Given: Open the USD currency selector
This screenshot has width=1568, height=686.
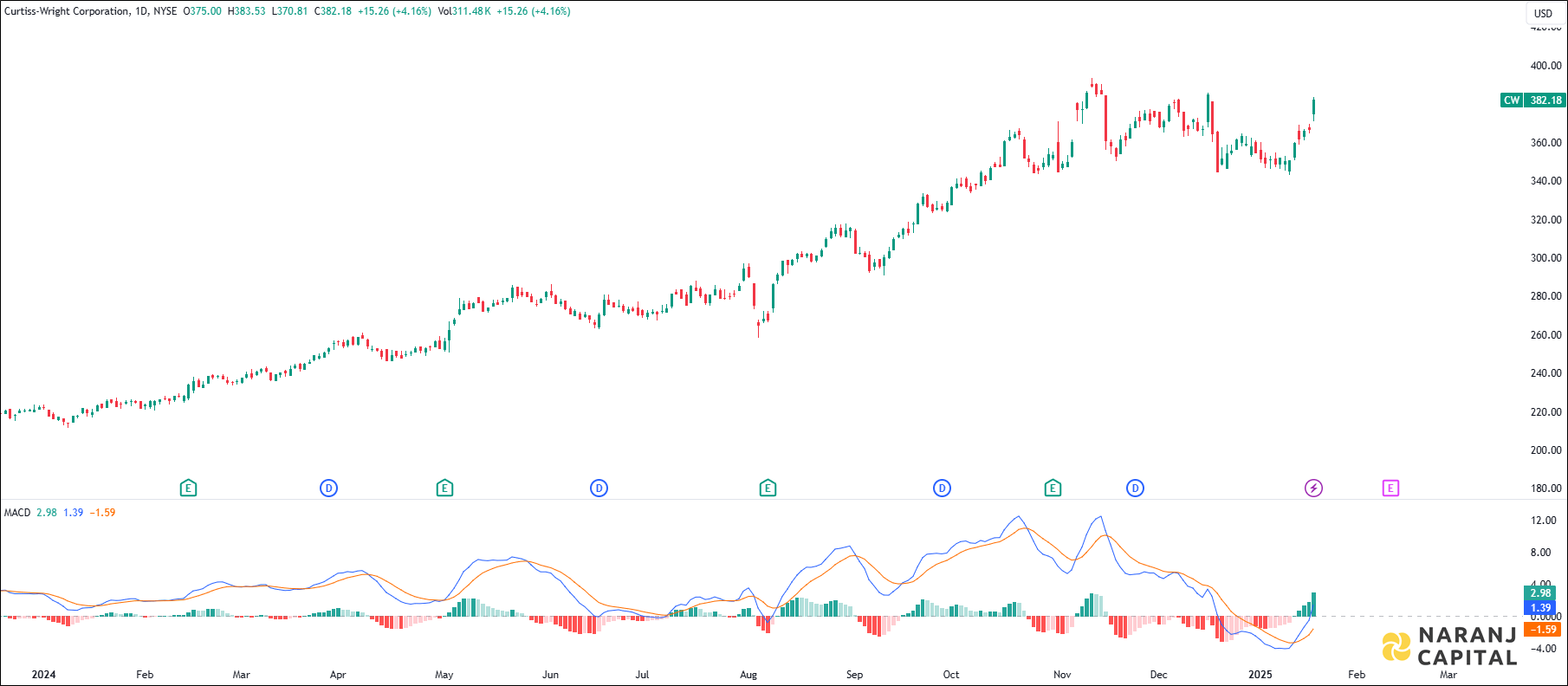Looking at the screenshot, I should click(1544, 13).
